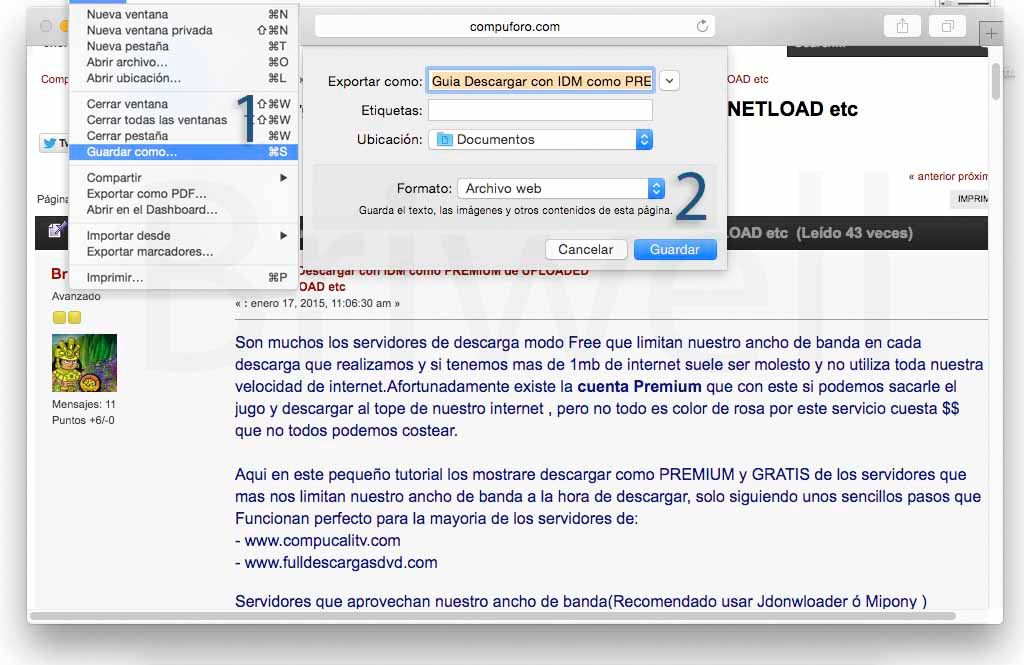Click the Guardar button

point(675,250)
